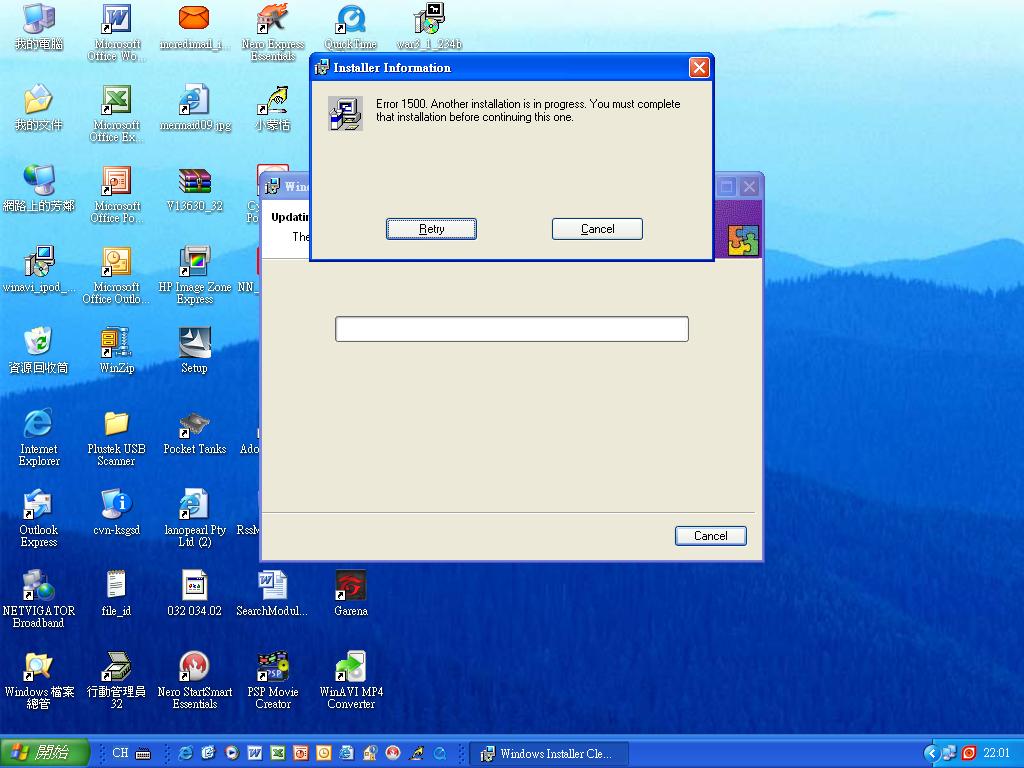This screenshot has height=768, width=1024.
Task: Open NETVIGATOR Broadband shortcut
Action: (x=39, y=600)
